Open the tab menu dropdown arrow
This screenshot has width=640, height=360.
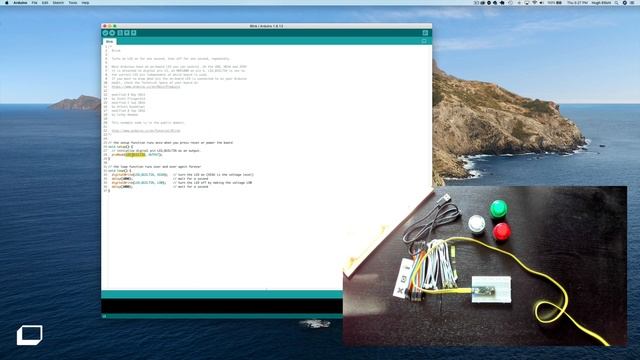click(424, 41)
